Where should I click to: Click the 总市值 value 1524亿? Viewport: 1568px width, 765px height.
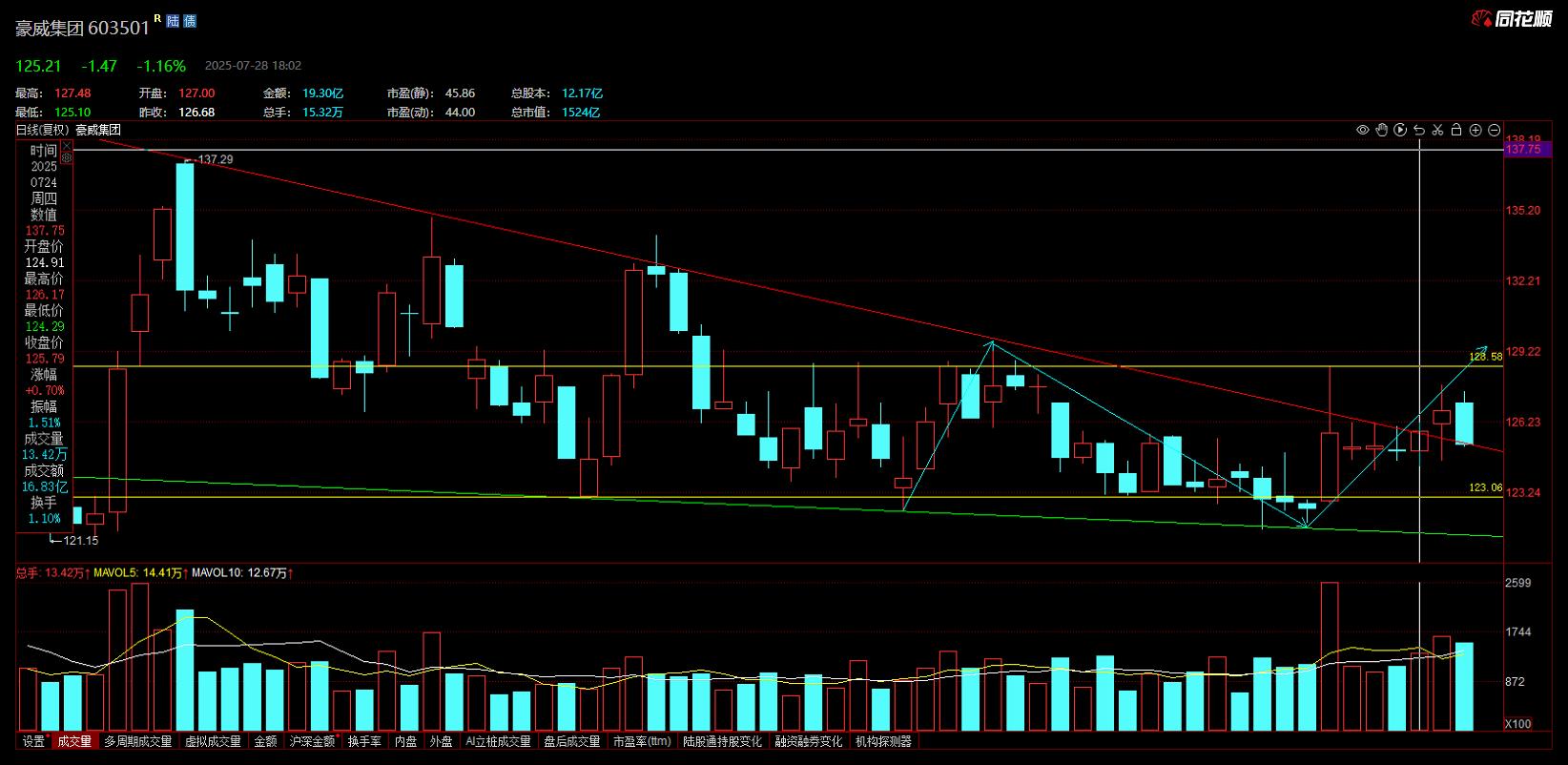[581, 113]
